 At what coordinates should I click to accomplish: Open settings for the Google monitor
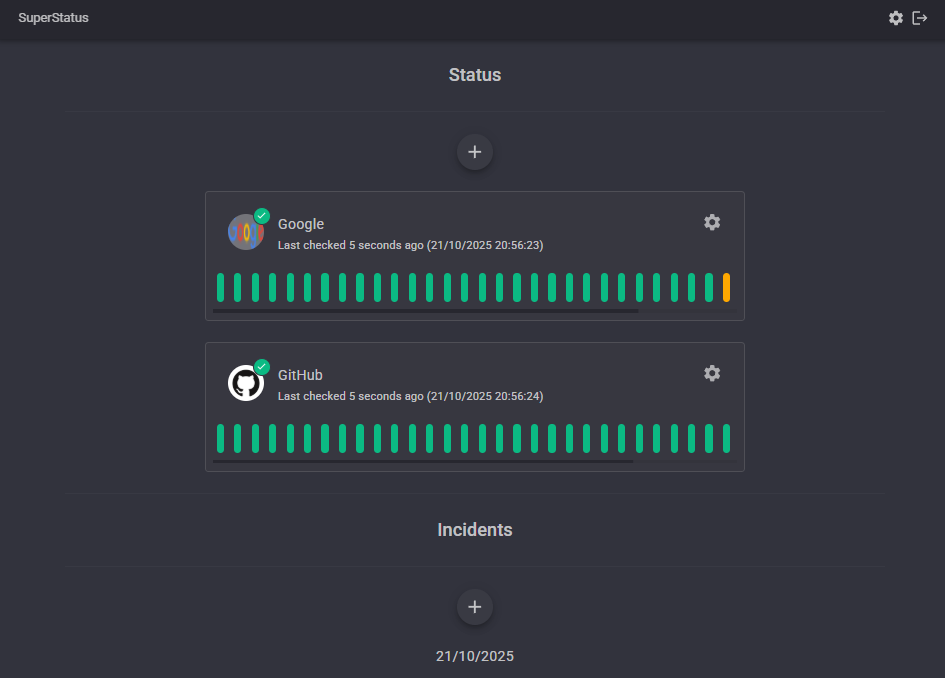pyautogui.click(x=712, y=222)
